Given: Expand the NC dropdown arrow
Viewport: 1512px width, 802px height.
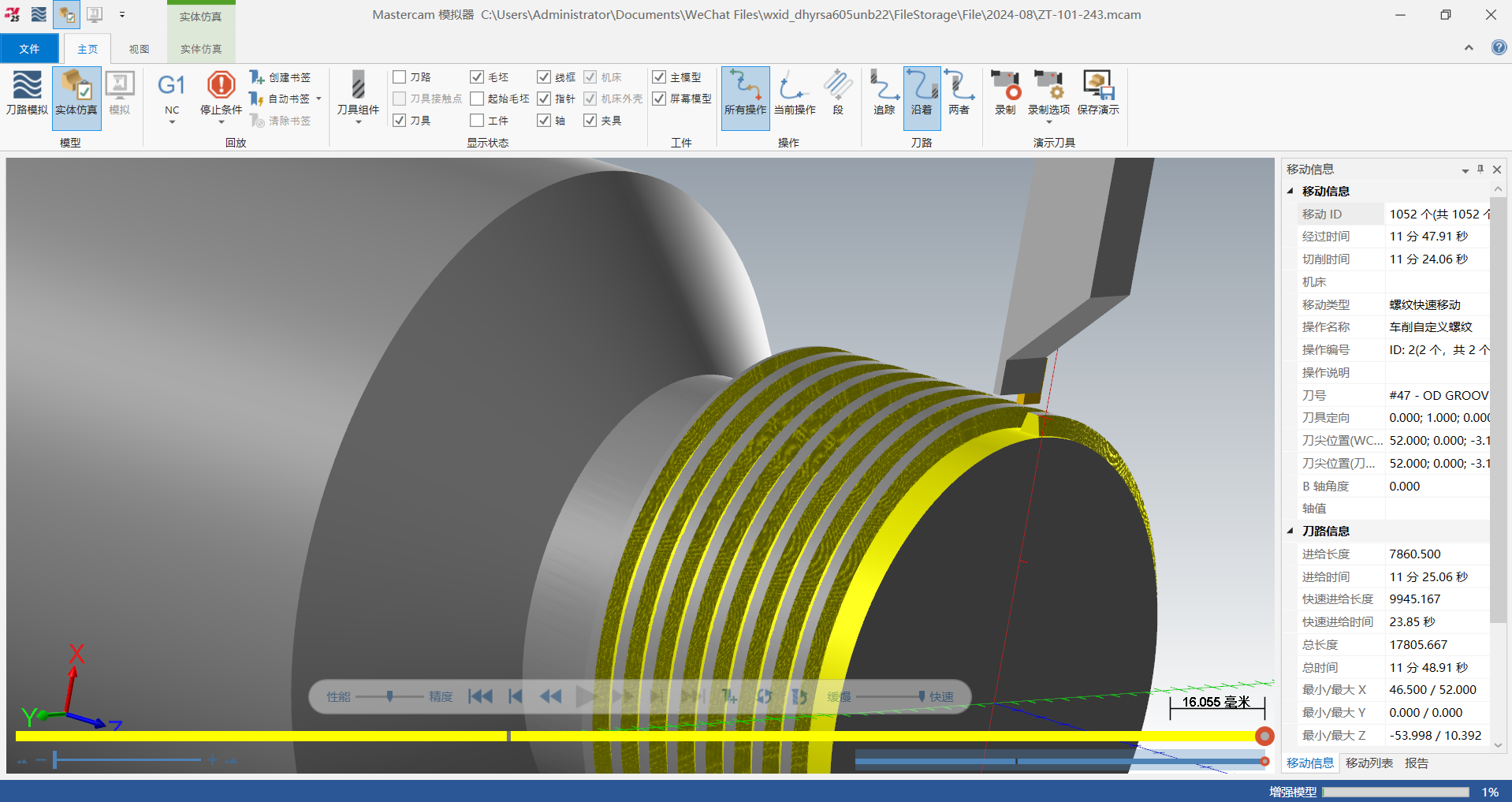Looking at the screenshot, I should [x=172, y=122].
